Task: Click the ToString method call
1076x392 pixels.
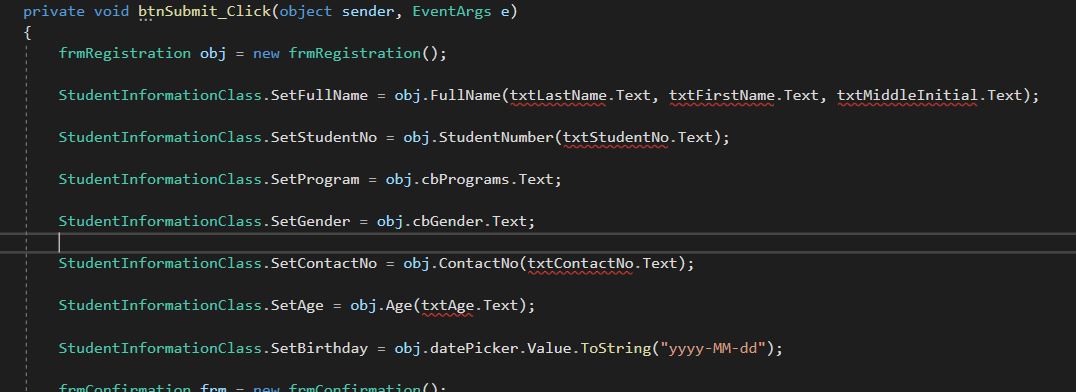Action: 616,348
